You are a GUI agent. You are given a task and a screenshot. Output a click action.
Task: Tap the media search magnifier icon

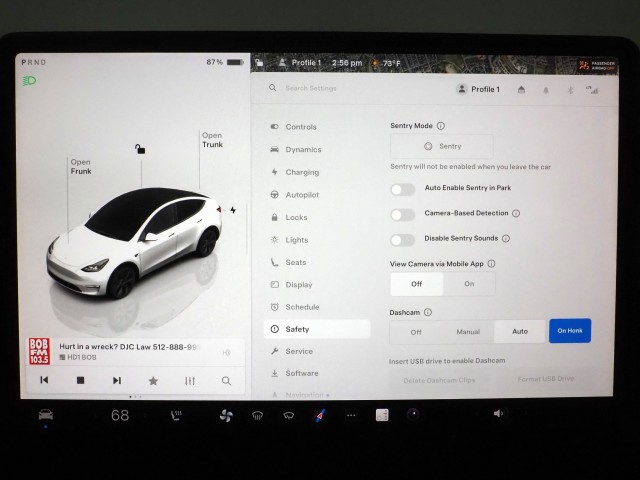227,380
